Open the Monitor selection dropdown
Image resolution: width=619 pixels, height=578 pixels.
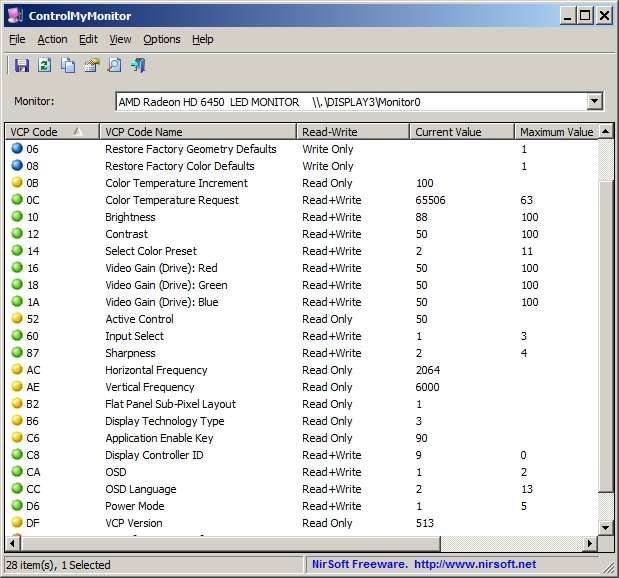pos(595,101)
